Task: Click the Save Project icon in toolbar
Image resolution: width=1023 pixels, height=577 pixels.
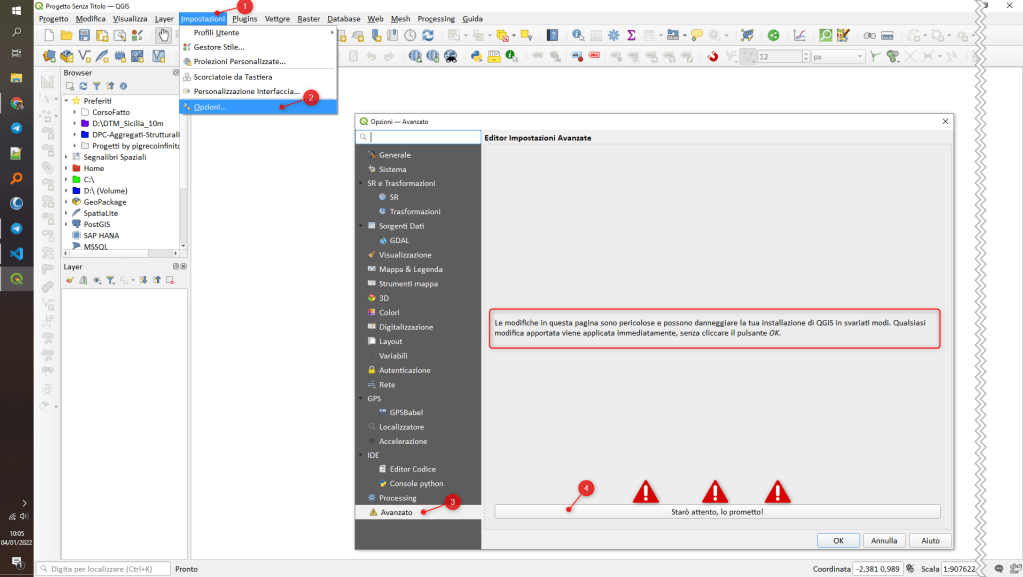Action: click(x=84, y=35)
